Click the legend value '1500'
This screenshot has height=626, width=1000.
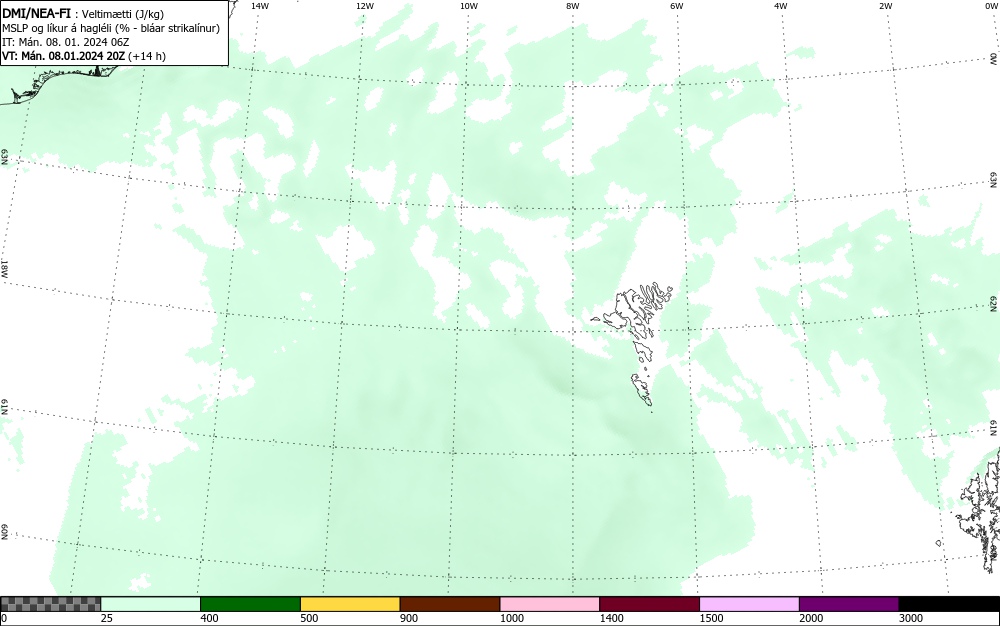pyautogui.click(x=711, y=618)
